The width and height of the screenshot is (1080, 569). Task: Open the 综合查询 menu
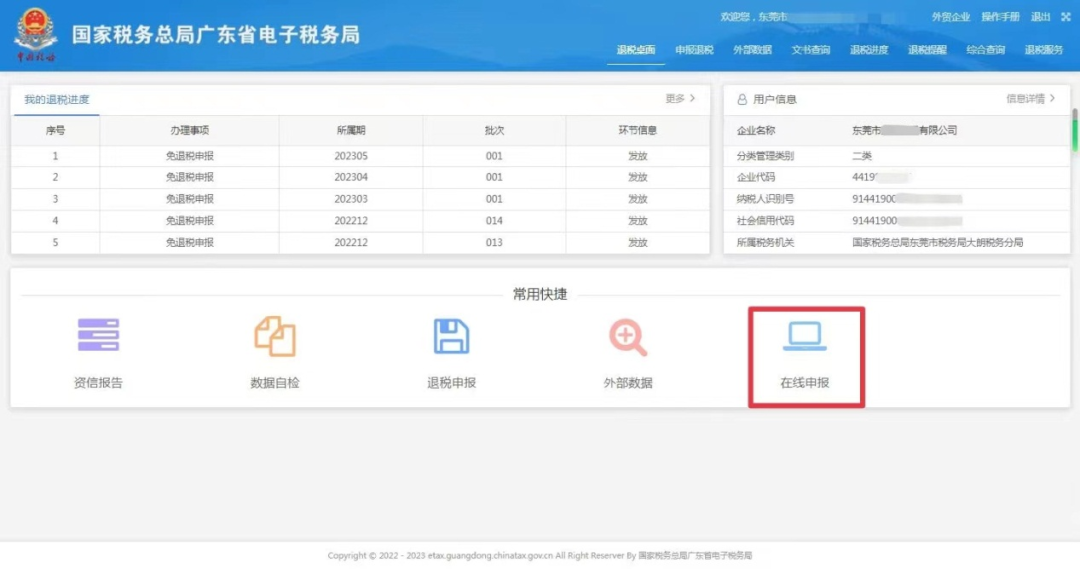[986, 50]
